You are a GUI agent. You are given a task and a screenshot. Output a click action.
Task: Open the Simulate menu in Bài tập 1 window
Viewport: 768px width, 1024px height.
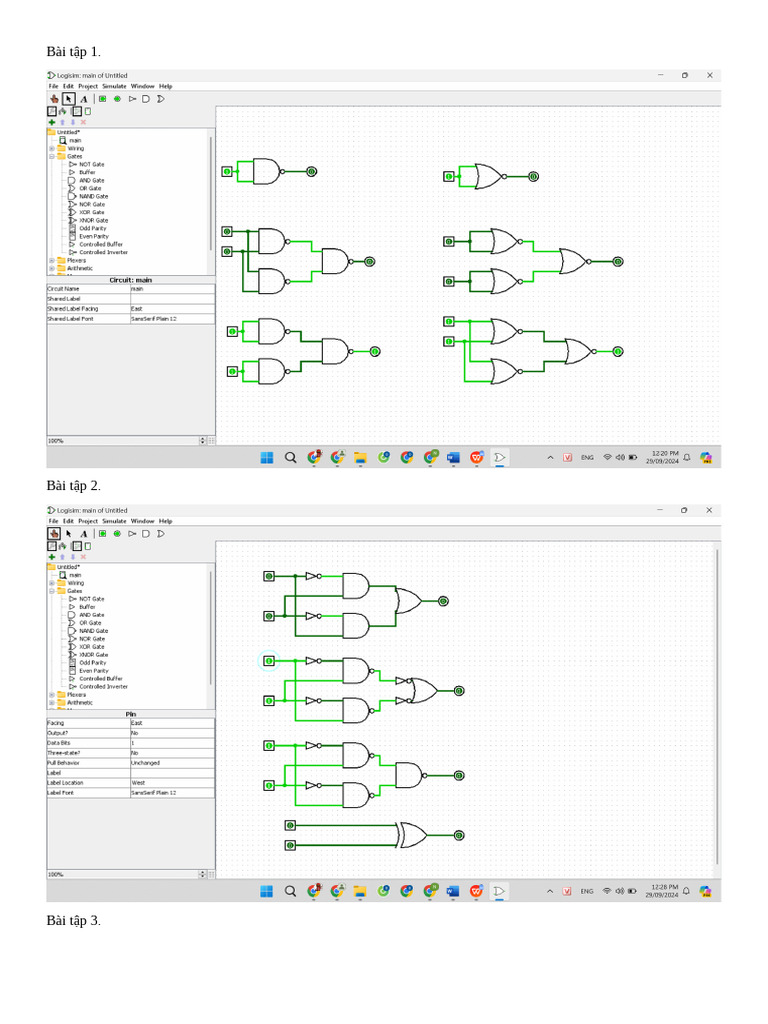(x=114, y=86)
